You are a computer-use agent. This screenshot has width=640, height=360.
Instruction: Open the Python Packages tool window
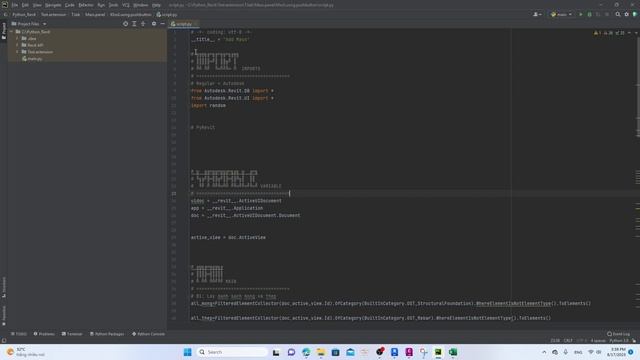pyautogui.click(x=107, y=334)
